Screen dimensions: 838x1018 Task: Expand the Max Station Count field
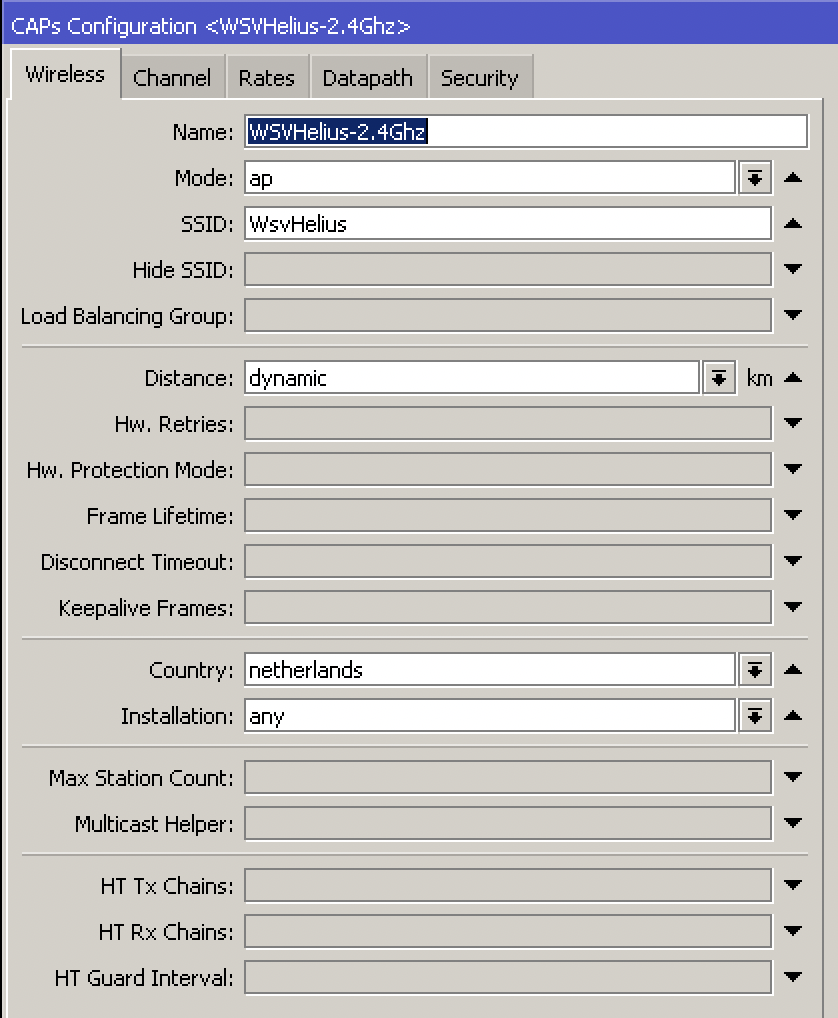pyautogui.click(x=792, y=777)
